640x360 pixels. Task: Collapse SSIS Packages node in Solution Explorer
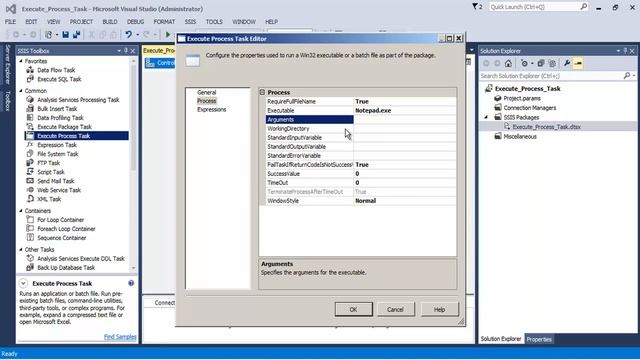486,117
